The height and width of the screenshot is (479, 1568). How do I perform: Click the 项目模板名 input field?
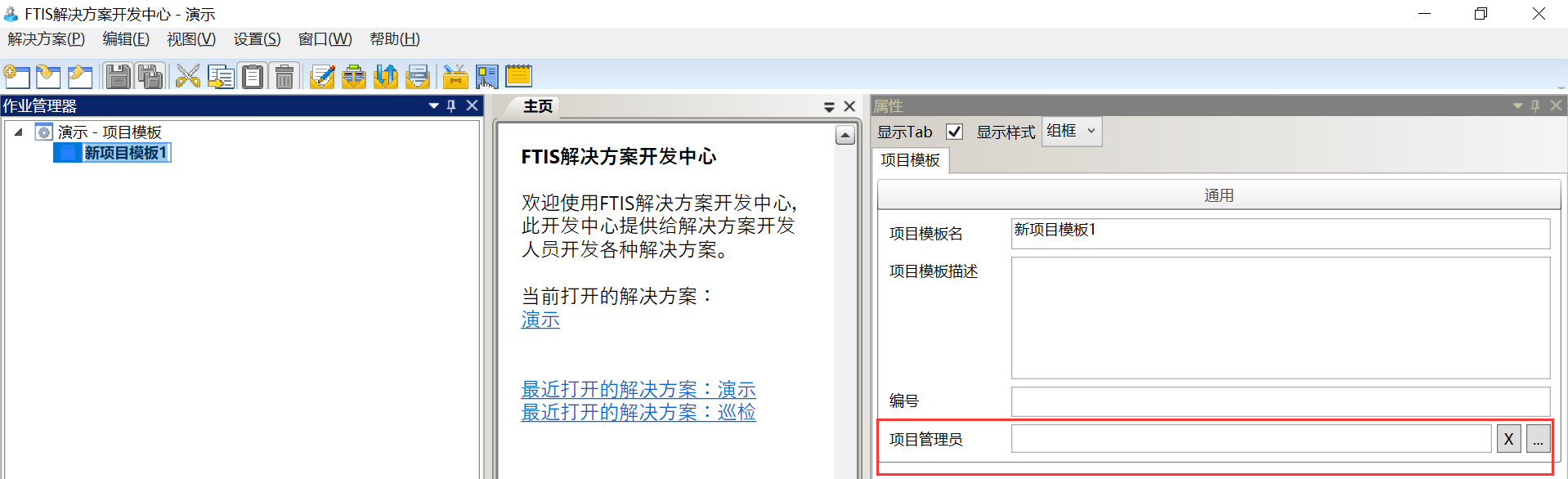(x=1279, y=233)
